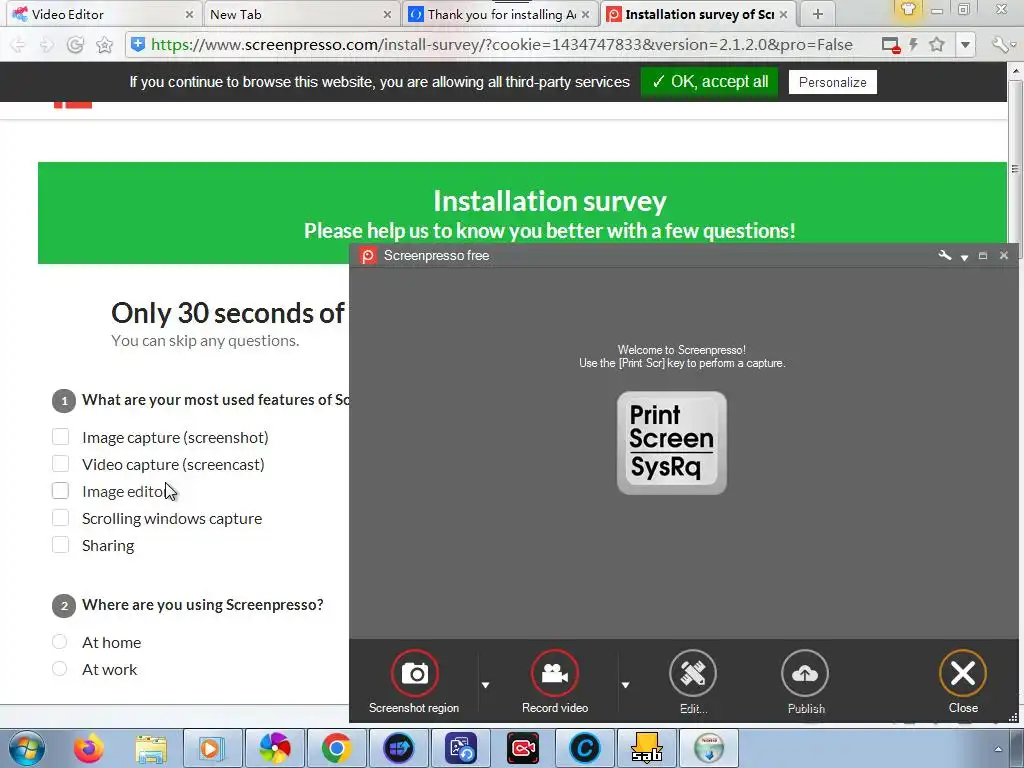
Task: Open Firefox from the taskbar
Action: click(89, 748)
